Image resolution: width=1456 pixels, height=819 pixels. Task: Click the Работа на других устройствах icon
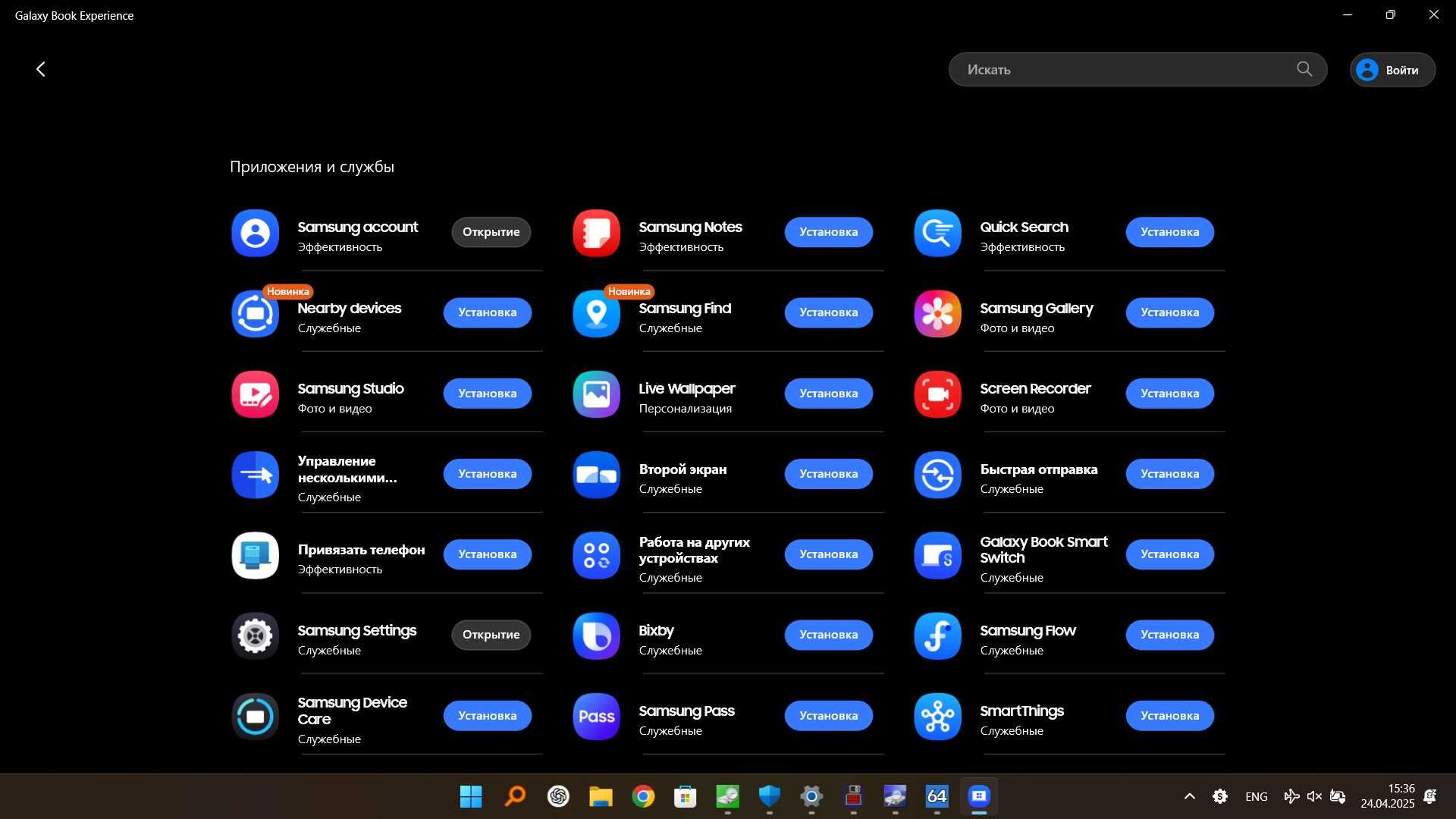596,555
